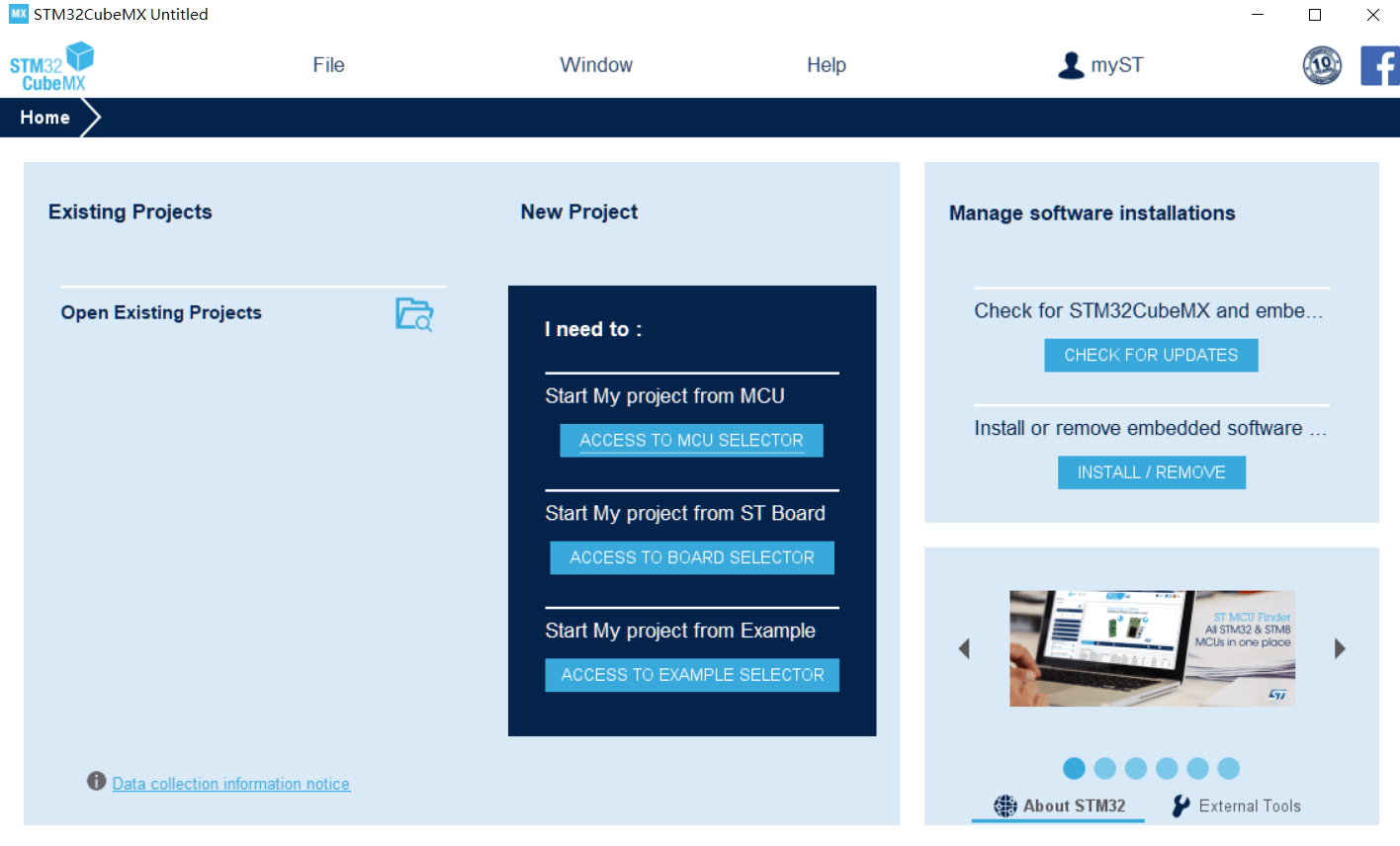Open the Facebook icon link

click(x=1380, y=66)
